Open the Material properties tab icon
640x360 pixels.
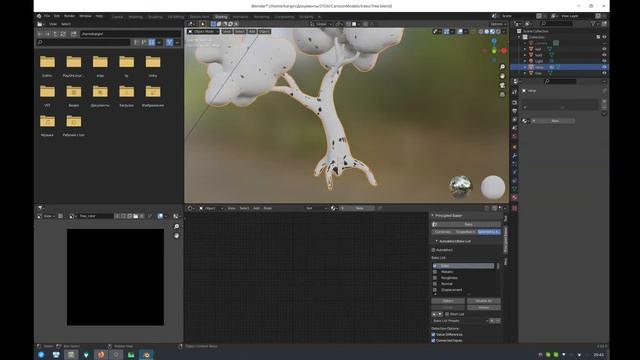pyautogui.click(x=515, y=198)
